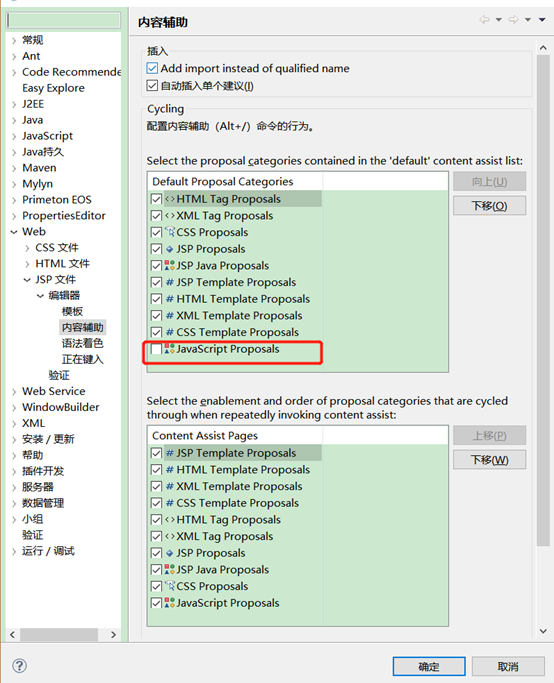Collapse the JSP 文件 tree node
The width and height of the screenshot is (554, 683).
tap(27, 280)
